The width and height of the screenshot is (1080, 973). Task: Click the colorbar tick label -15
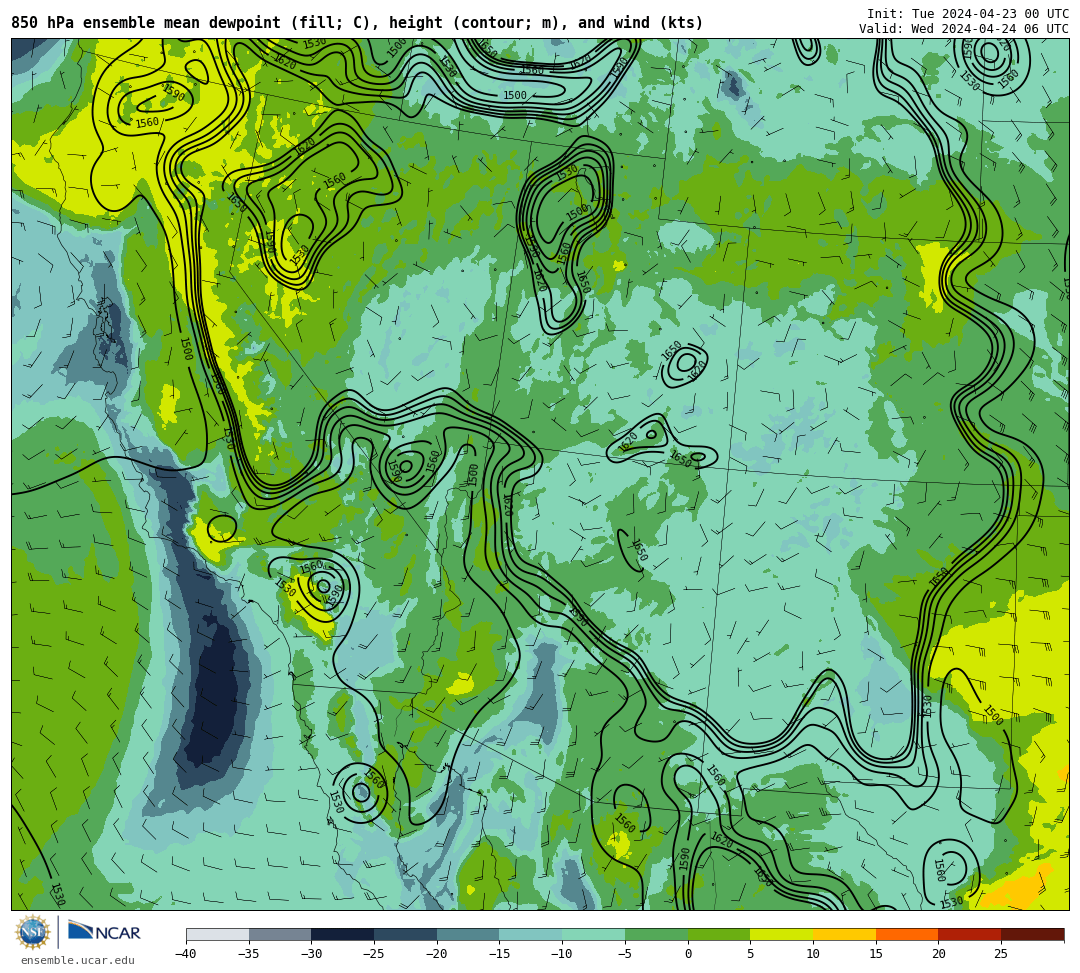pos(499,954)
